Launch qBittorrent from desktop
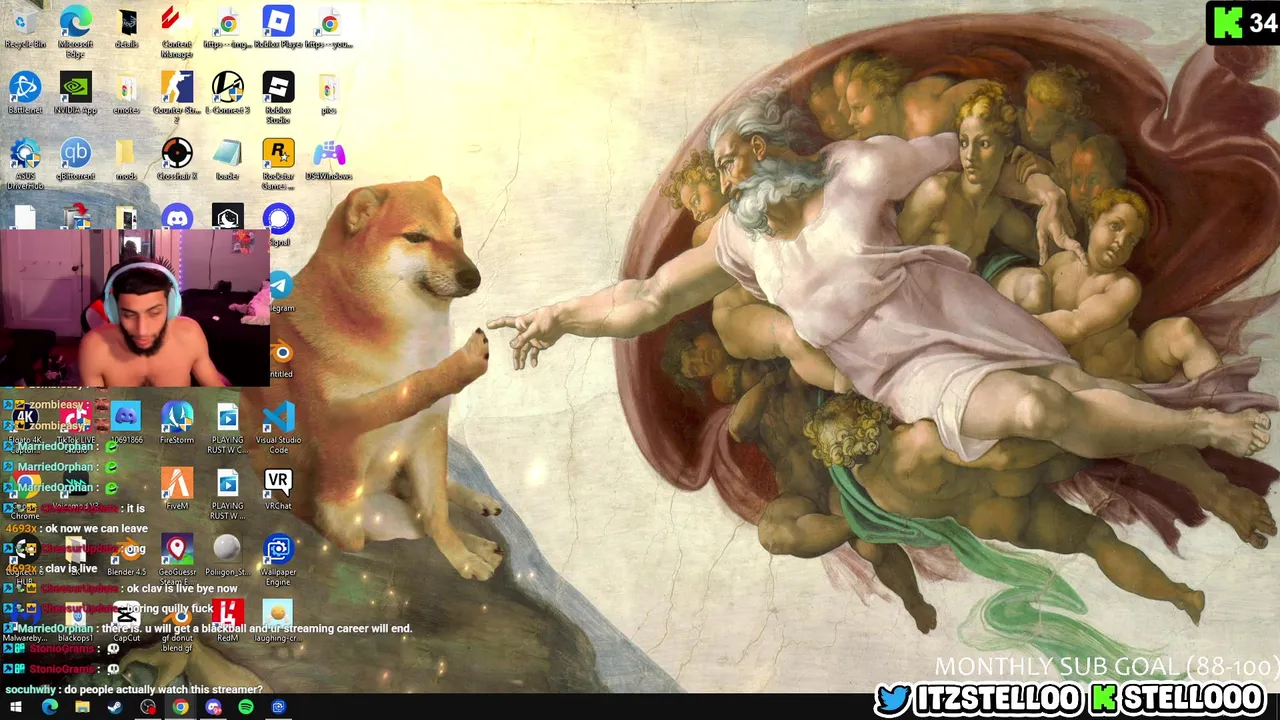 coord(76,160)
